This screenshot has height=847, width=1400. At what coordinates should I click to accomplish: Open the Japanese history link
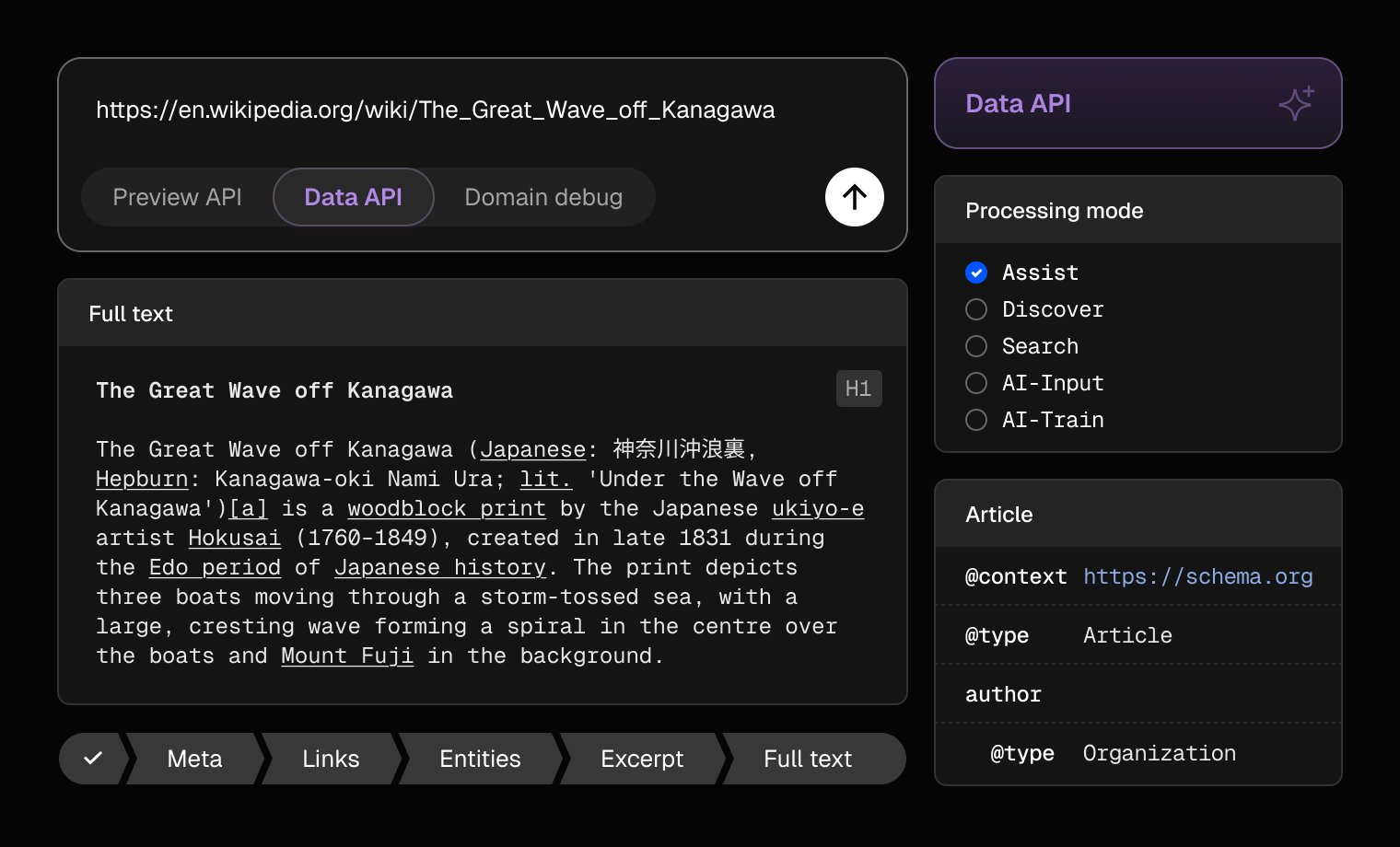(440, 567)
